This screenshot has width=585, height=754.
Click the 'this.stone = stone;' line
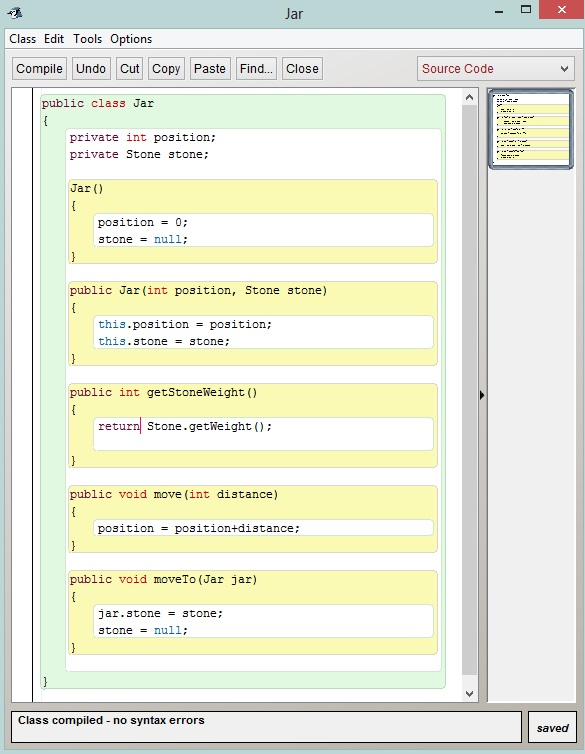[164, 341]
